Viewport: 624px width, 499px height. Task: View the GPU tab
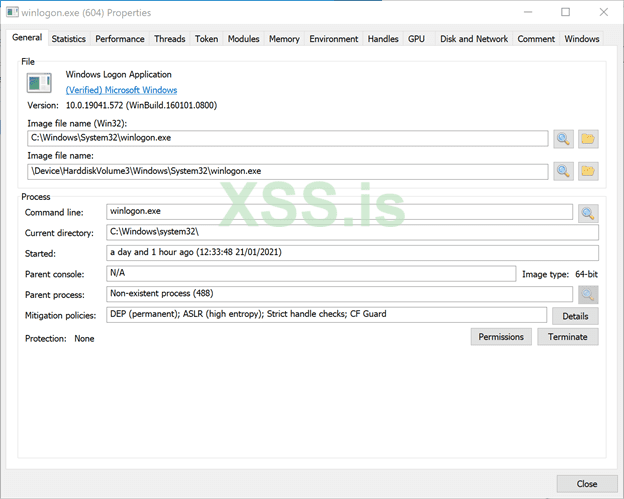416,39
